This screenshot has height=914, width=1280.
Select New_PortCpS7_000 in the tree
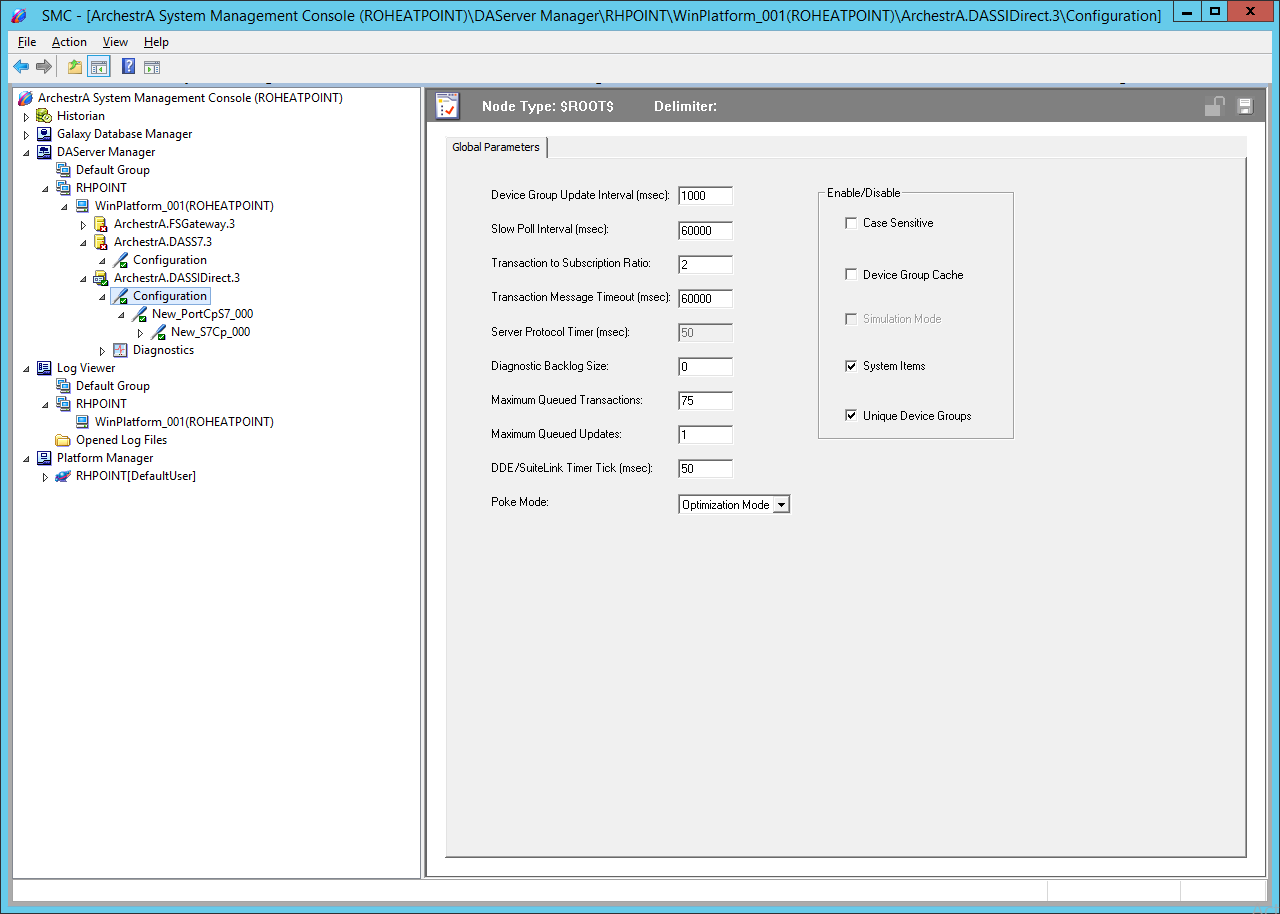pyautogui.click(x=202, y=314)
